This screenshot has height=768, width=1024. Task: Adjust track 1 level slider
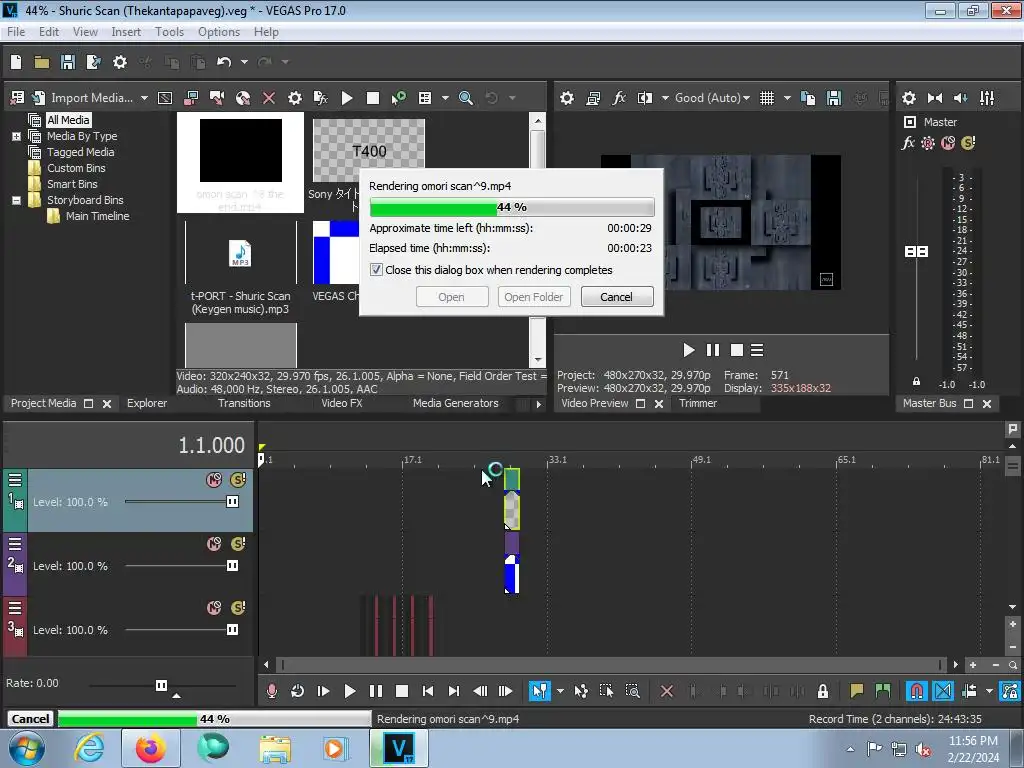(232, 502)
